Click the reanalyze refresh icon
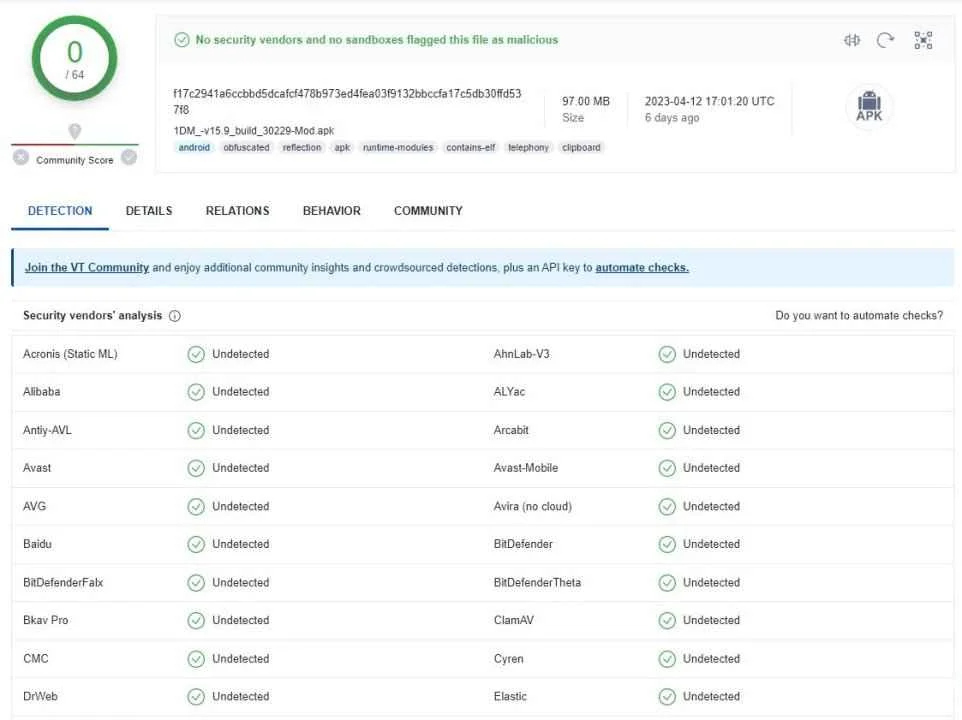The image size is (962, 720). (885, 40)
